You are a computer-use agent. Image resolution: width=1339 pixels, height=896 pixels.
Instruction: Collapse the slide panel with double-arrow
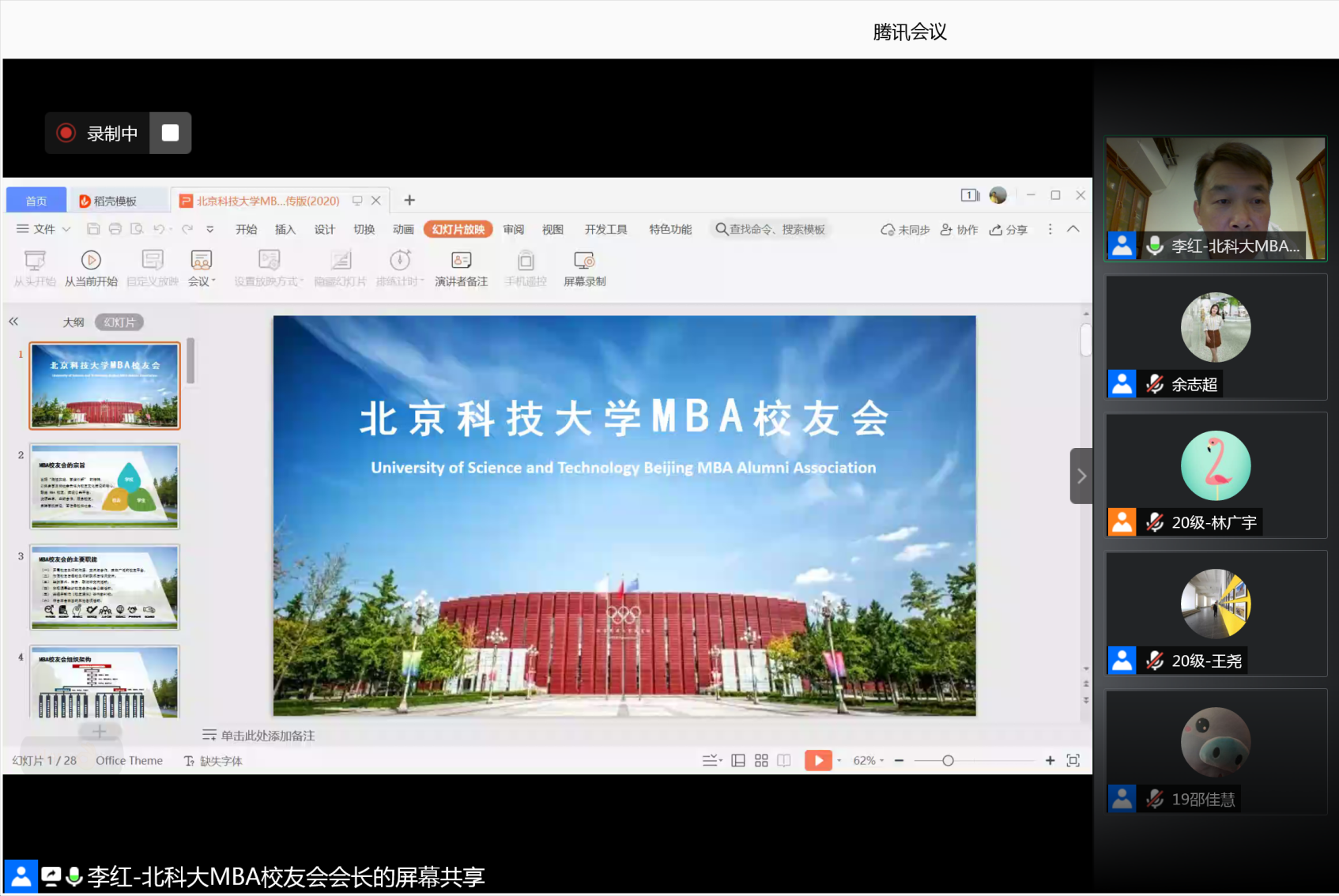[x=13, y=322]
